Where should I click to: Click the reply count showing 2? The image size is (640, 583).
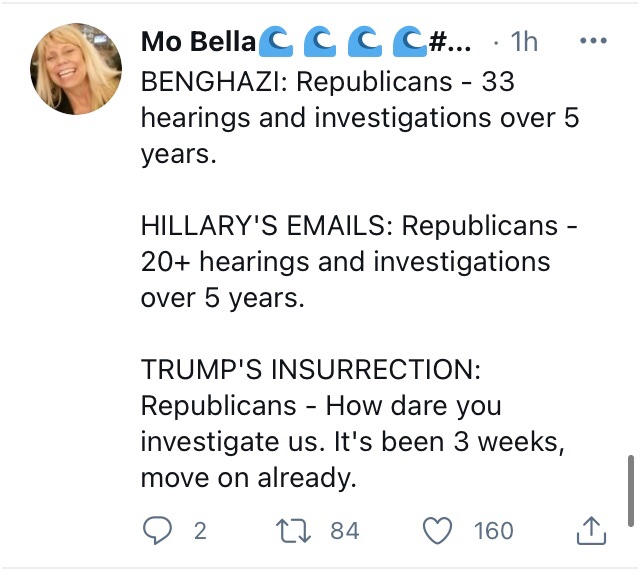point(200,531)
